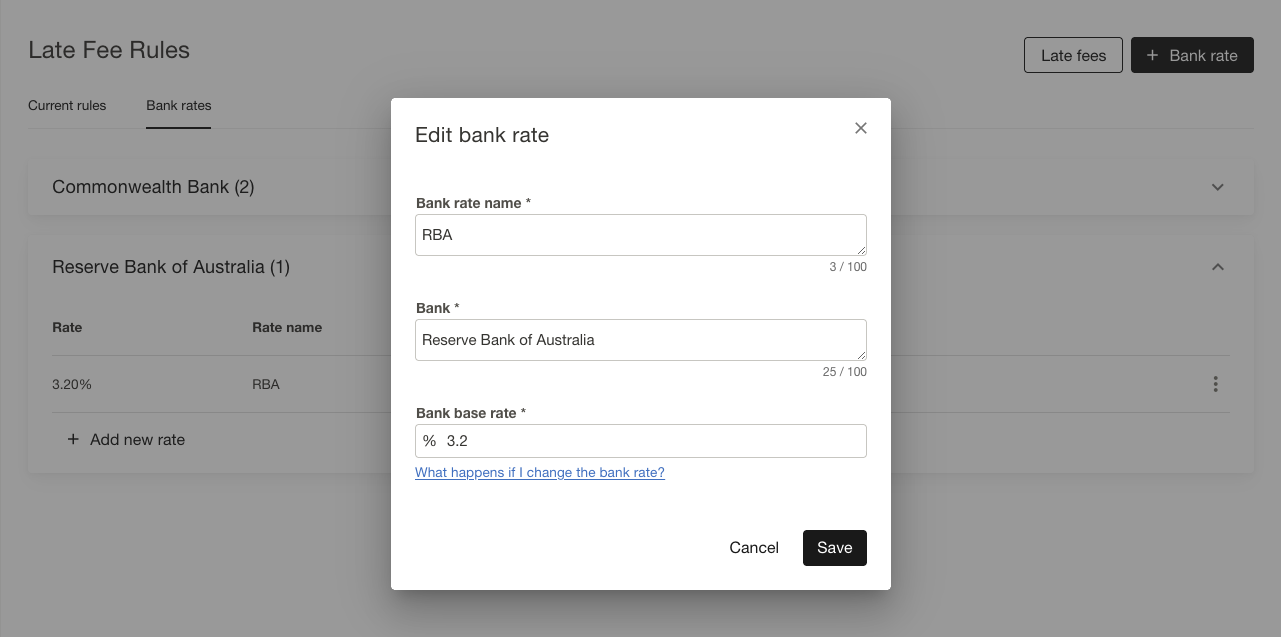This screenshot has width=1281, height=637.
Task: Focus the Bank text field
Action: point(630,340)
